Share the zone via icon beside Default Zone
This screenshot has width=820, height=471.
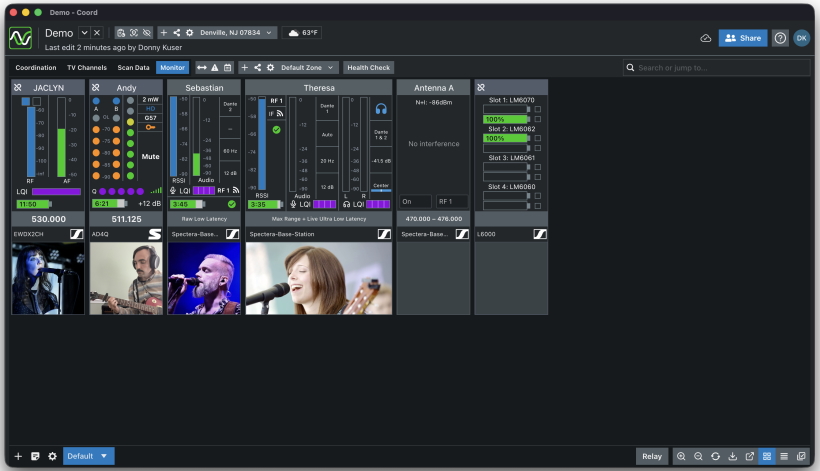tap(257, 67)
